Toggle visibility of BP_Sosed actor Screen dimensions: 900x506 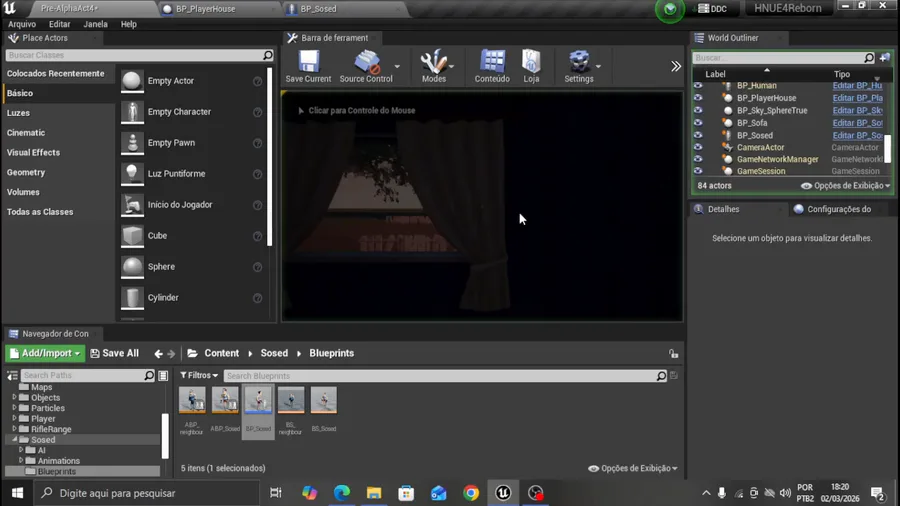pos(698,135)
